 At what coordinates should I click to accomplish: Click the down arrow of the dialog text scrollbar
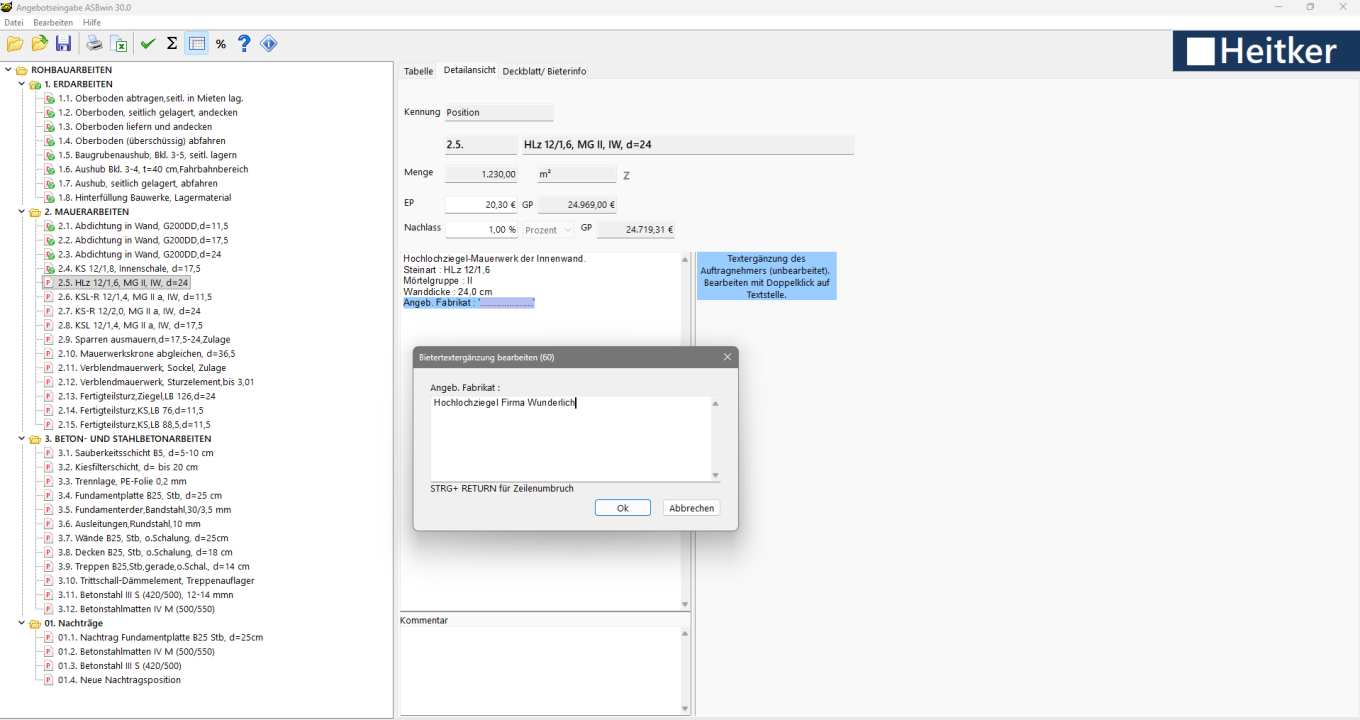715,476
